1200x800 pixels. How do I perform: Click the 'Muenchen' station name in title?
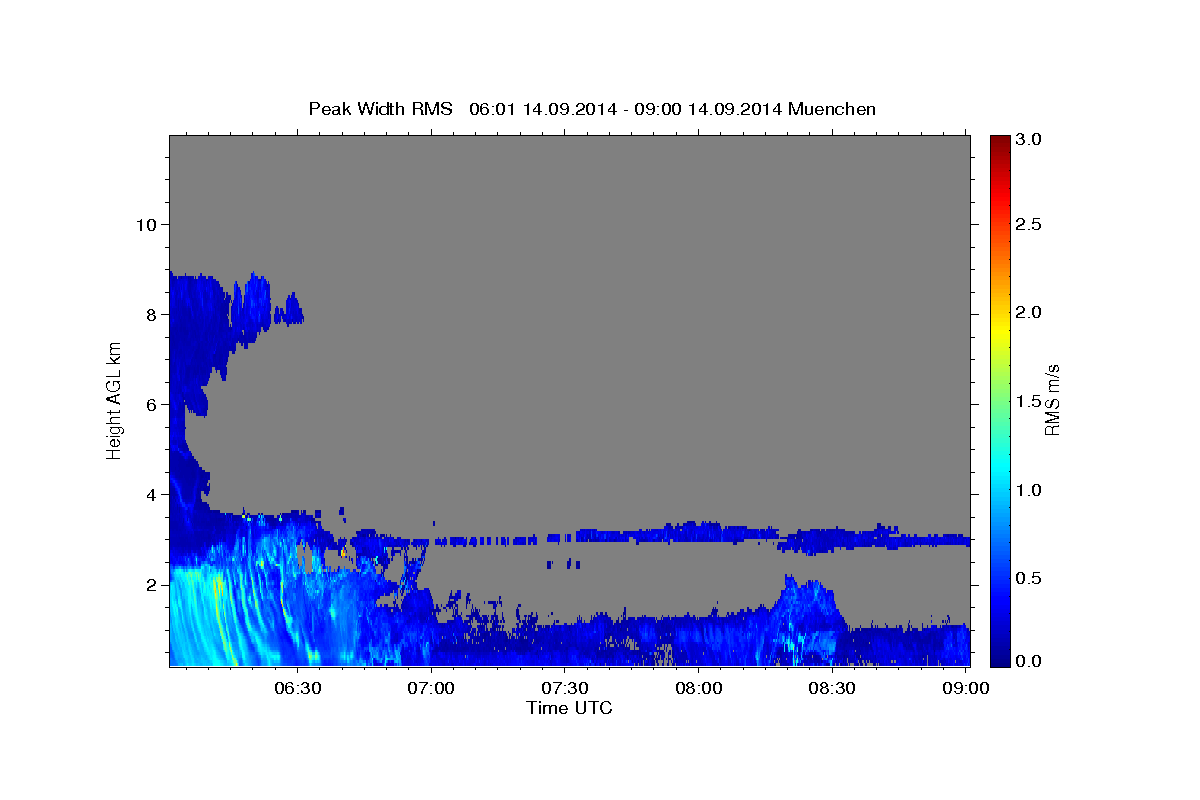pos(832,109)
